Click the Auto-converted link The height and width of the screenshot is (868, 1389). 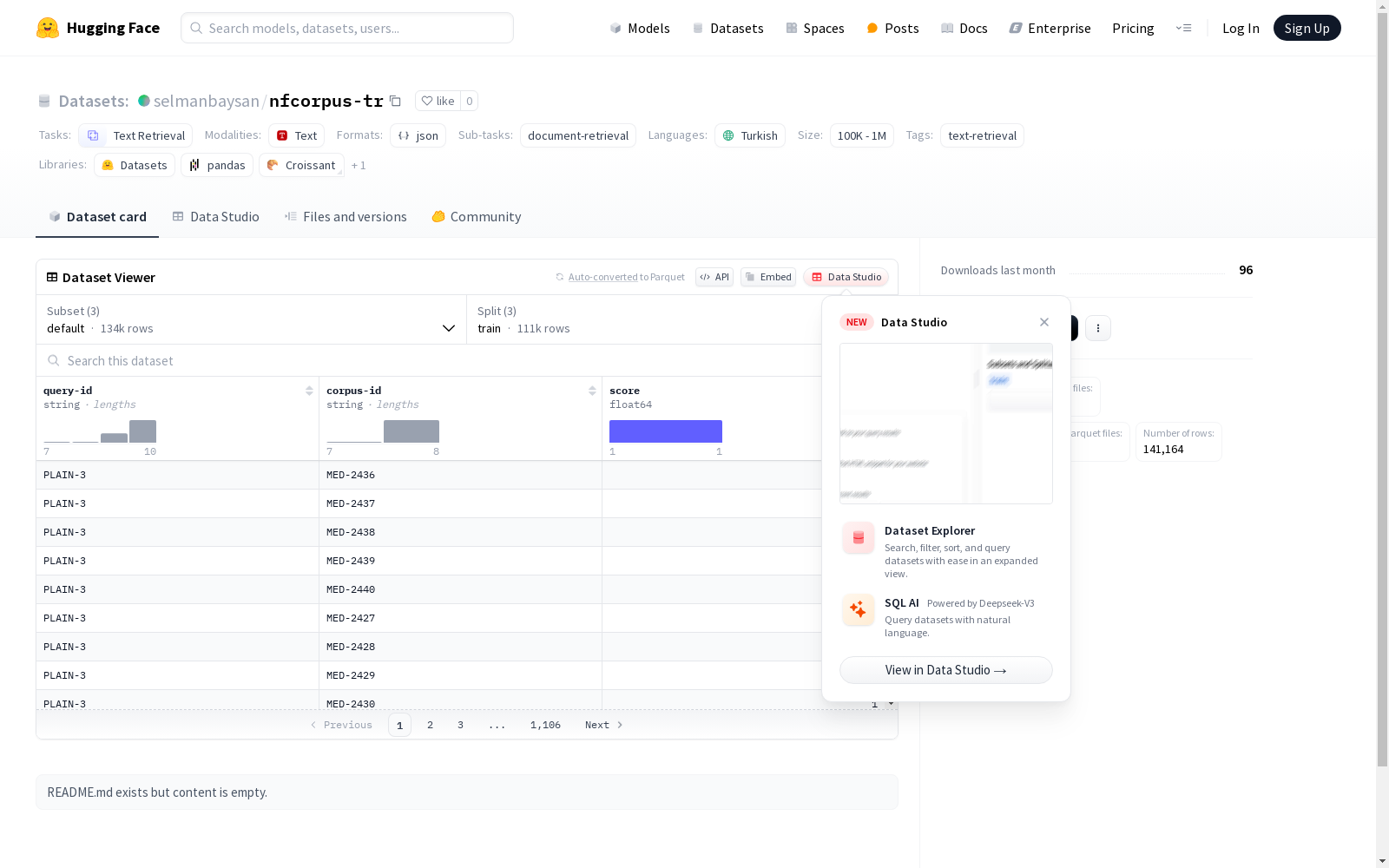coord(603,277)
